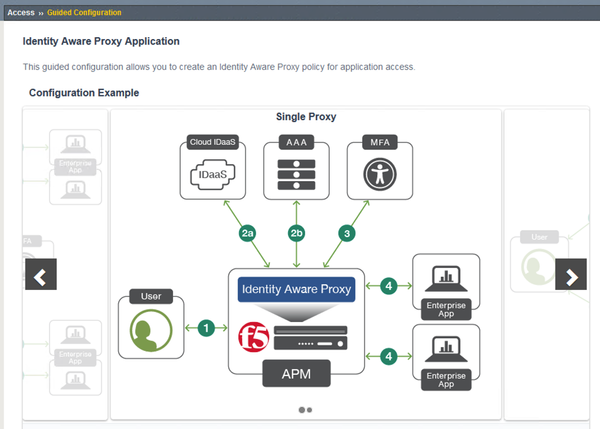Click the Single Proxy slide title
This screenshot has width=600, height=429.
[306, 117]
